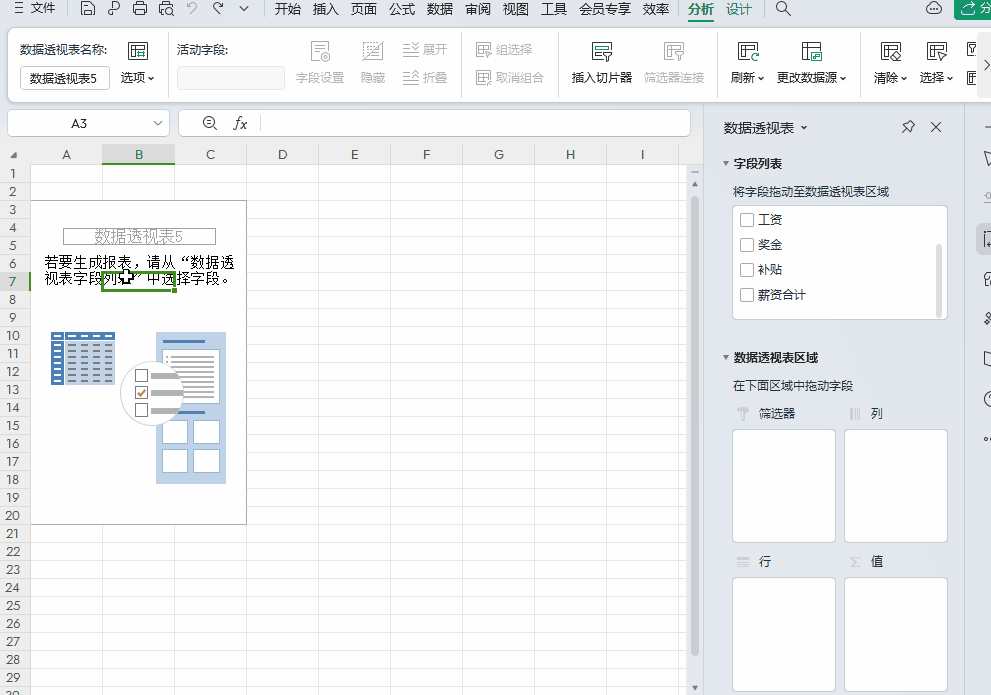Screen dimensions: 991x695
Task: Check the 薪资合计 field
Action: pyautogui.click(x=745, y=294)
